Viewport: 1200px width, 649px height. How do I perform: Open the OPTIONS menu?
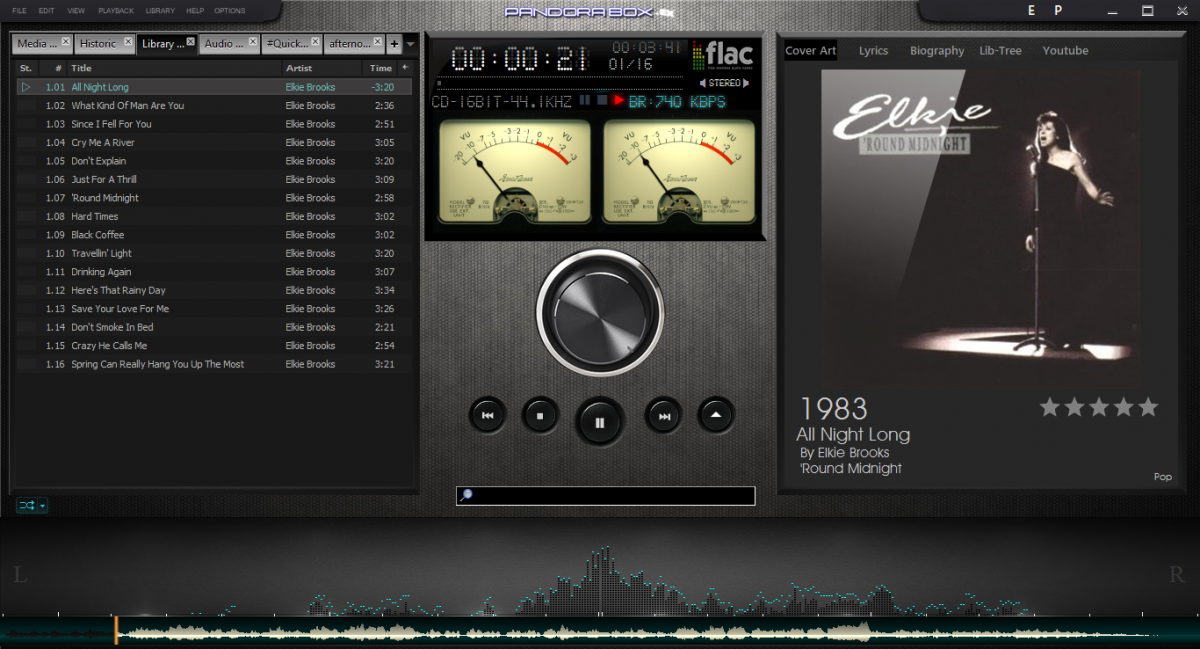230,11
